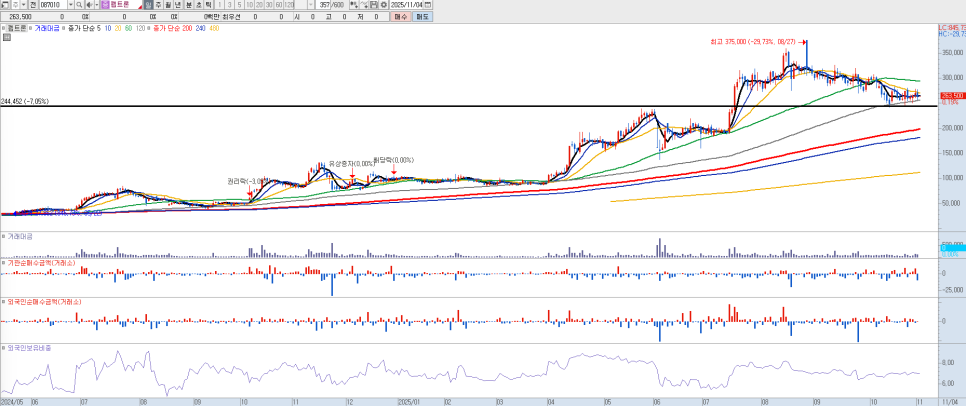Click the top-left chart menu icon
The height and width of the screenshot is (406, 966).
(7, 9)
